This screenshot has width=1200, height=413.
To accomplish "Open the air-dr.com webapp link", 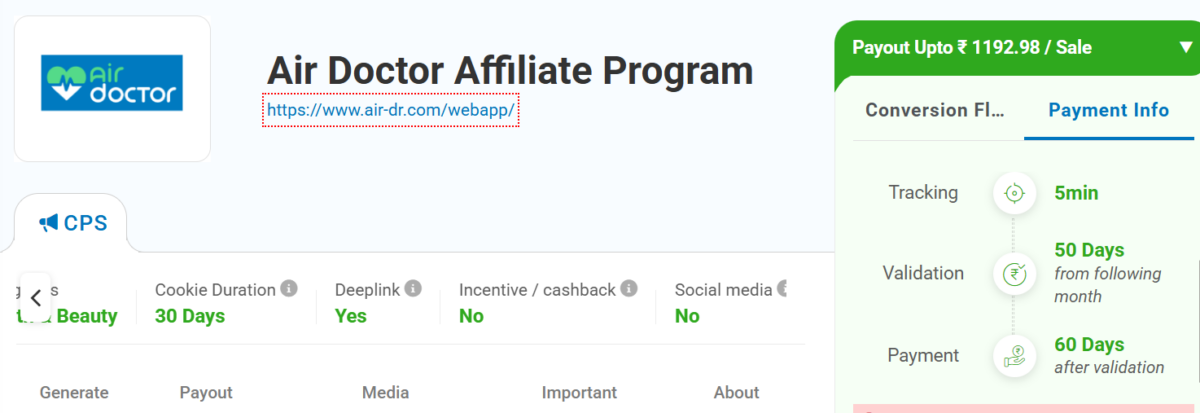I will coord(391,110).
